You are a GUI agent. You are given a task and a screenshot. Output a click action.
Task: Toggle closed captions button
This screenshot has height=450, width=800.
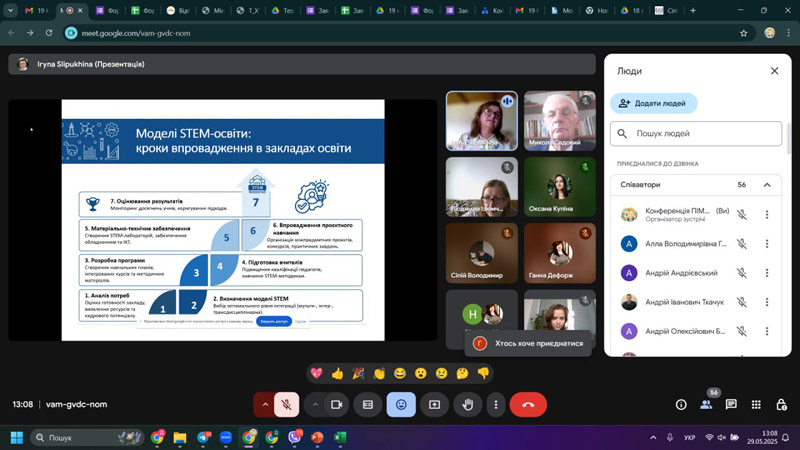click(368, 404)
